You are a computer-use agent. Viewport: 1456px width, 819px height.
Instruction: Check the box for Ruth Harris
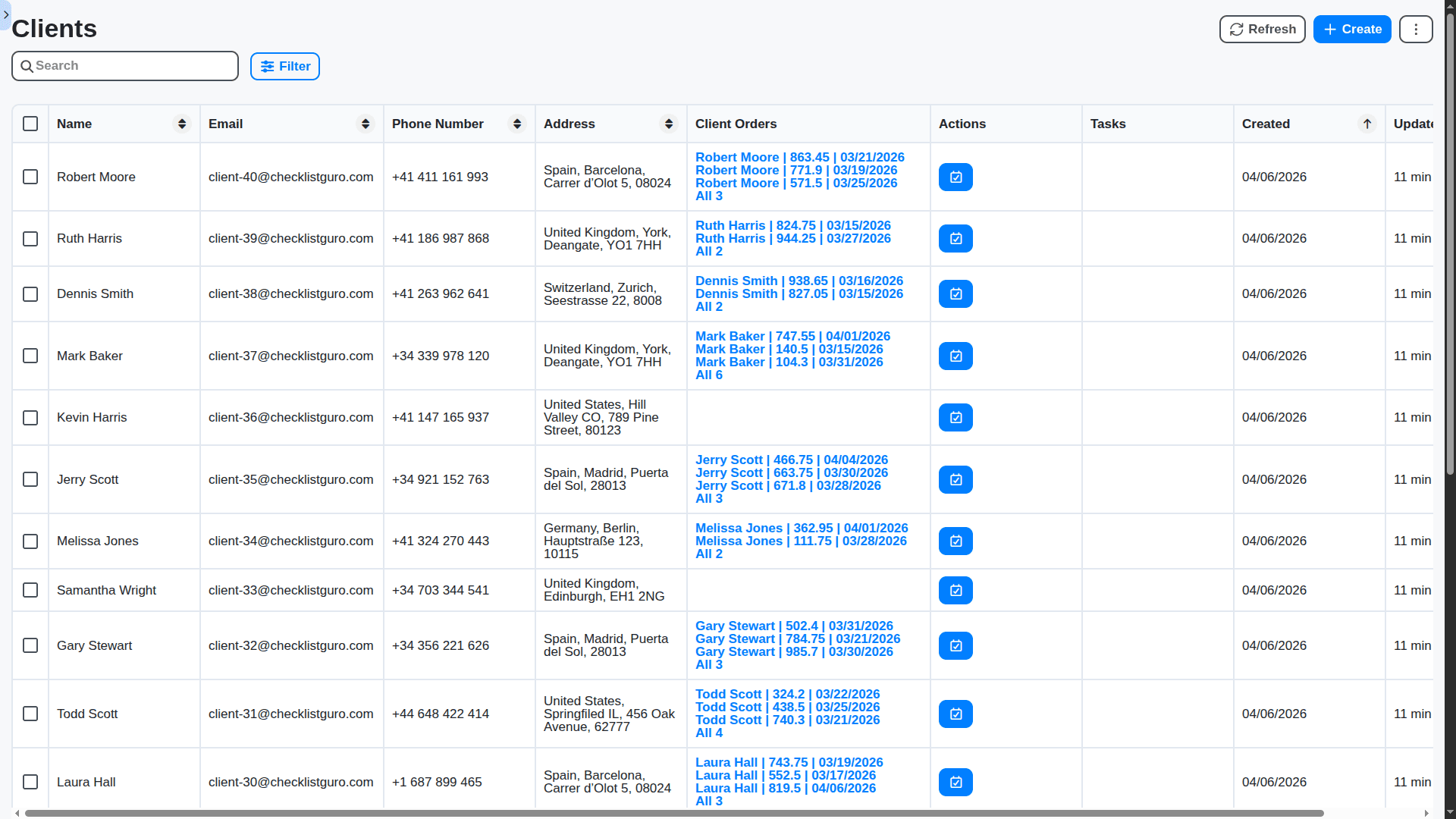[30, 239]
